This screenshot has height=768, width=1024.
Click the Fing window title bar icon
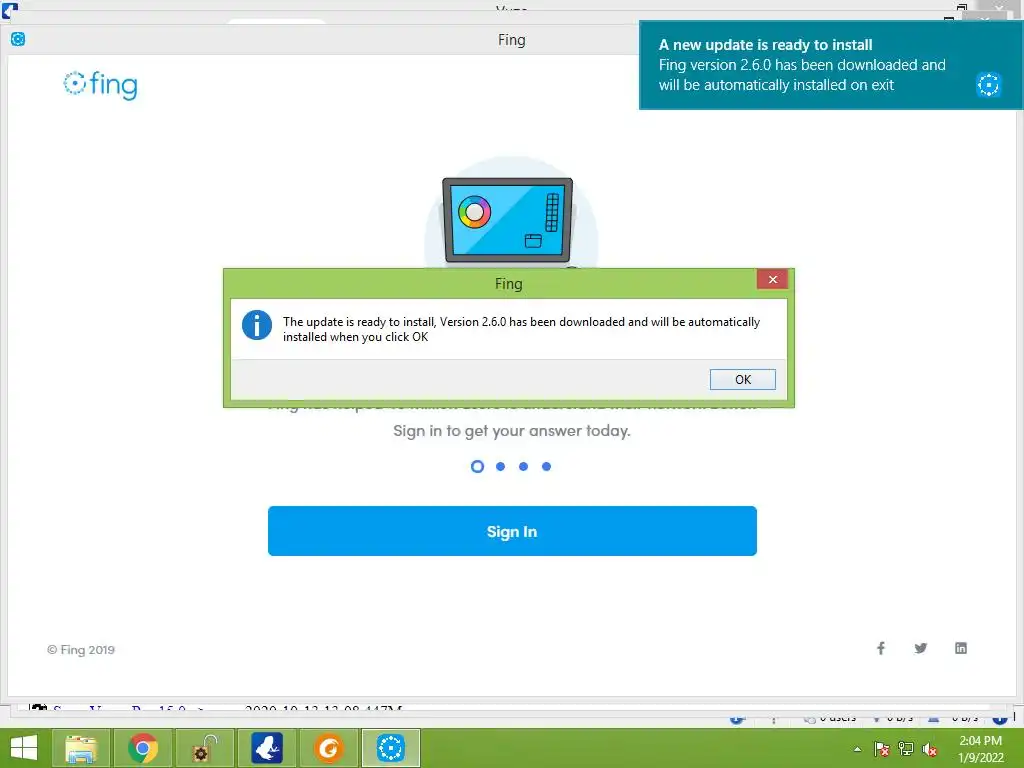pyautogui.click(x=18, y=39)
